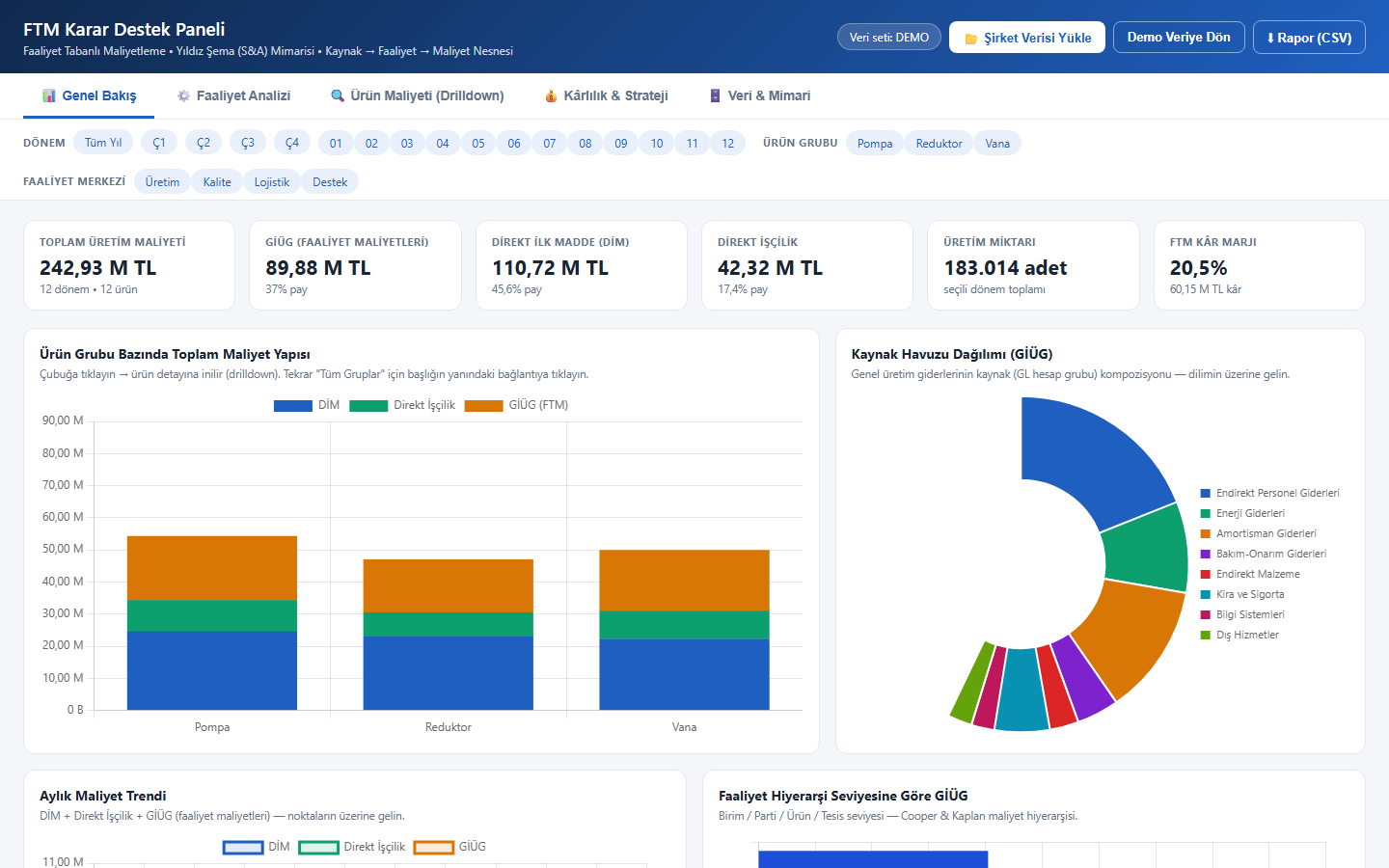Open the Kârlılık & Strateji tab

pyautogui.click(x=606, y=95)
